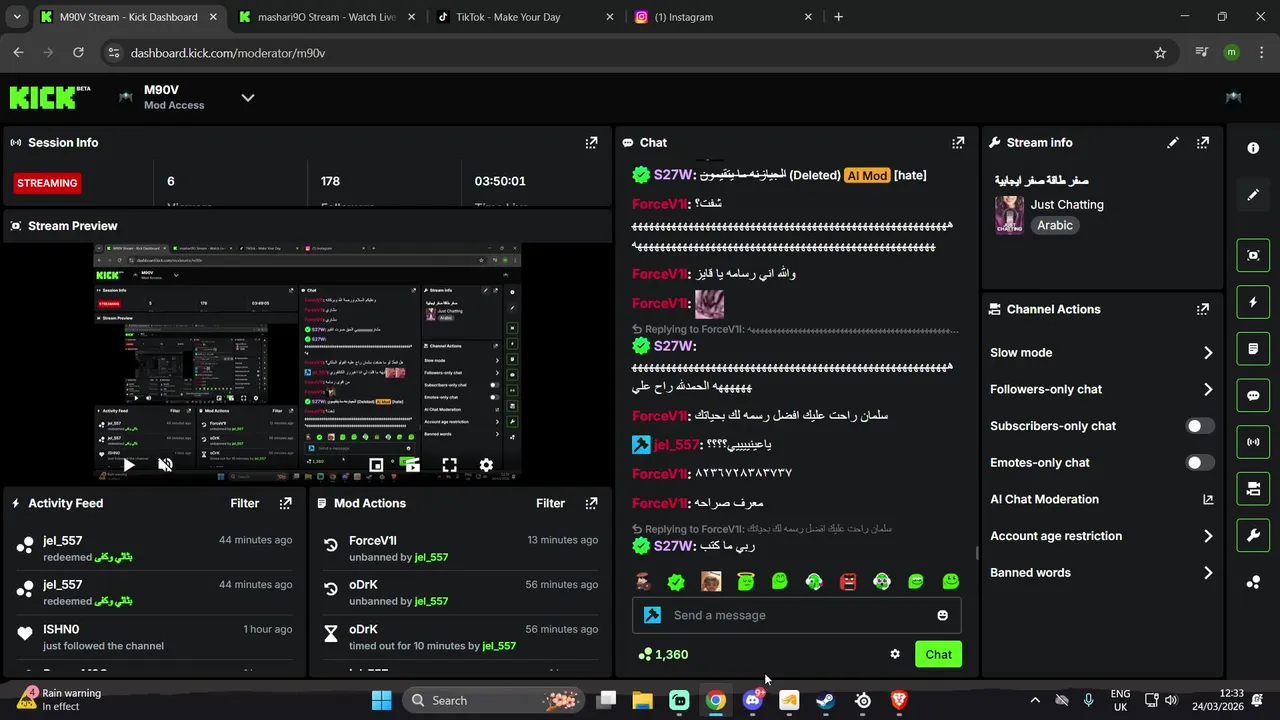Open File Explorer from taskbar
1280x720 pixels.
642,701
